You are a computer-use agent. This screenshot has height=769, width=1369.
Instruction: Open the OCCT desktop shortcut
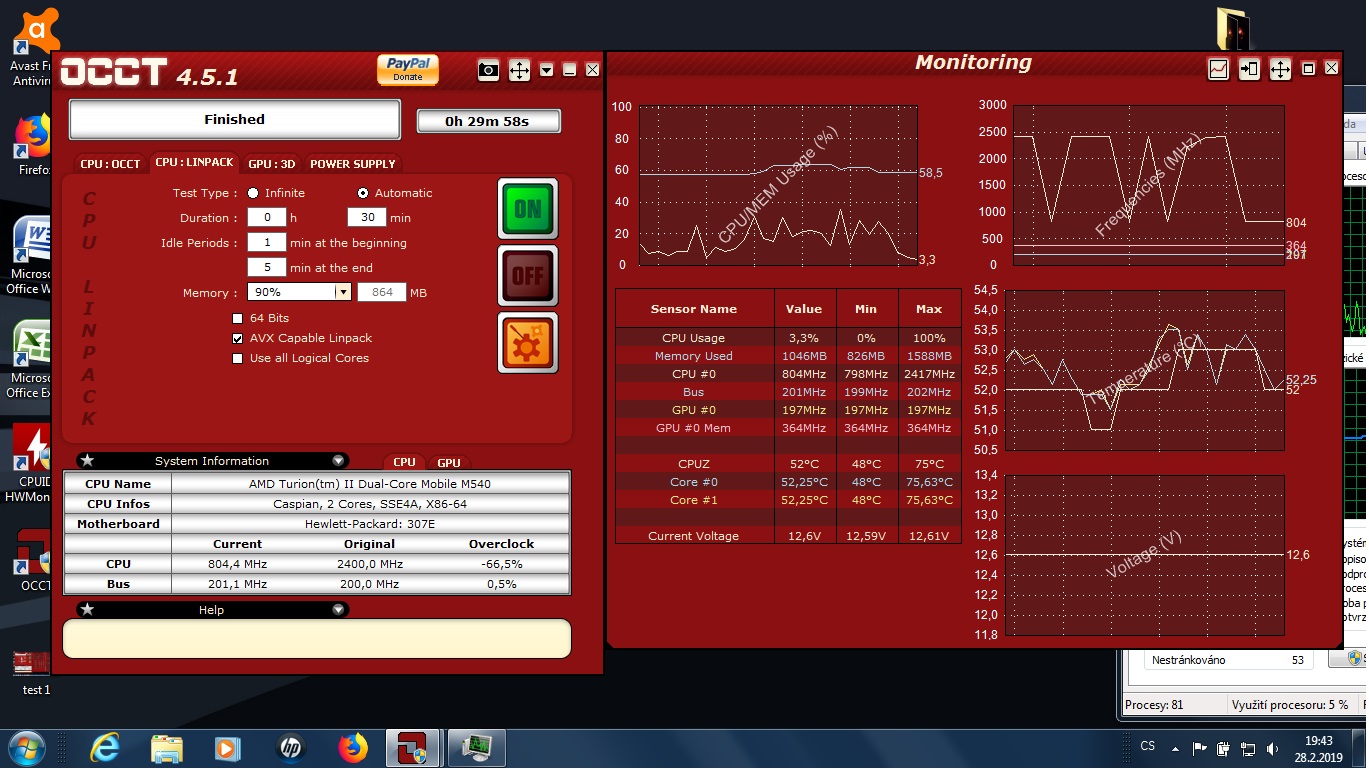(34, 560)
